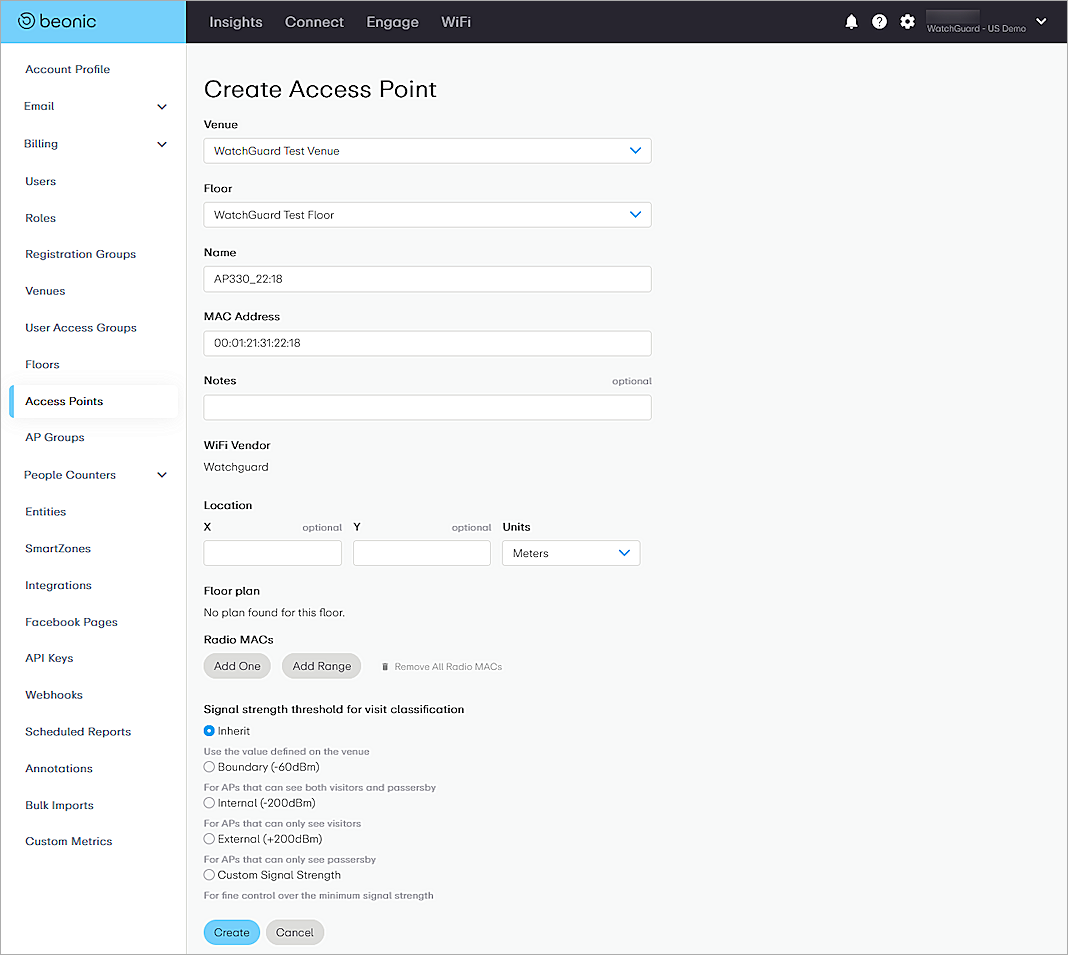This screenshot has height=955, width=1068.
Task: Open the notifications bell icon
Action: point(851,21)
